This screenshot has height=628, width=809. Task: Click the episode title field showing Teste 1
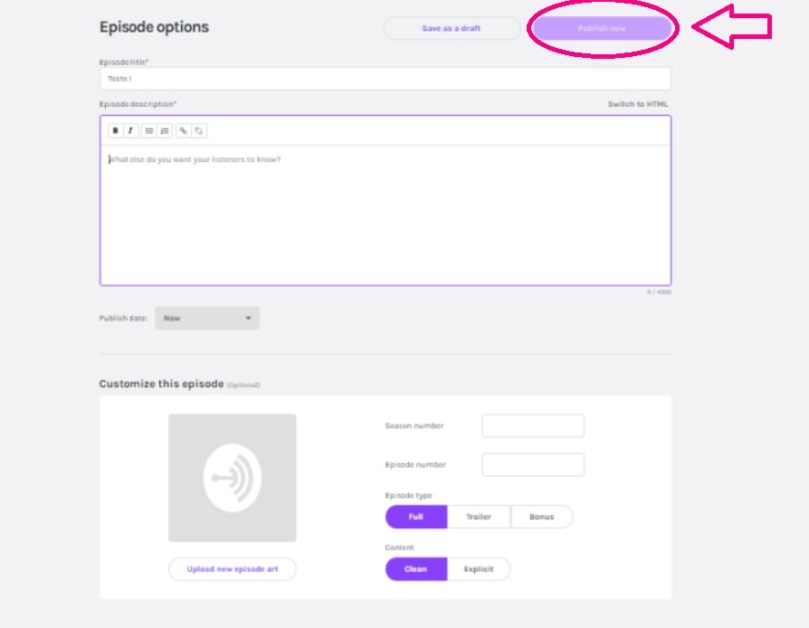tap(385, 77)
